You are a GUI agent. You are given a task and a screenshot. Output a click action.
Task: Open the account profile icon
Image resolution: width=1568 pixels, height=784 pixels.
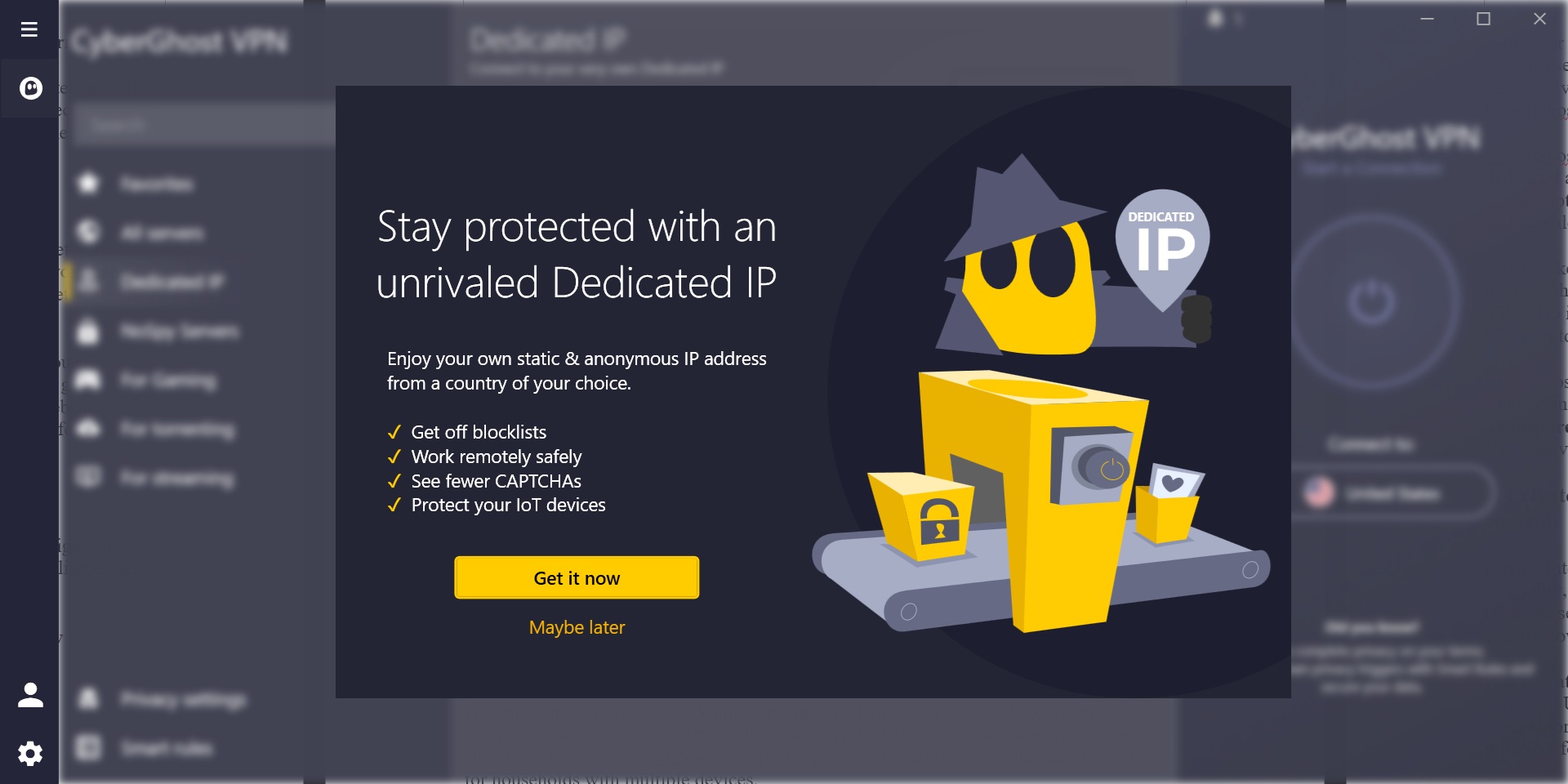coord(30,694)
